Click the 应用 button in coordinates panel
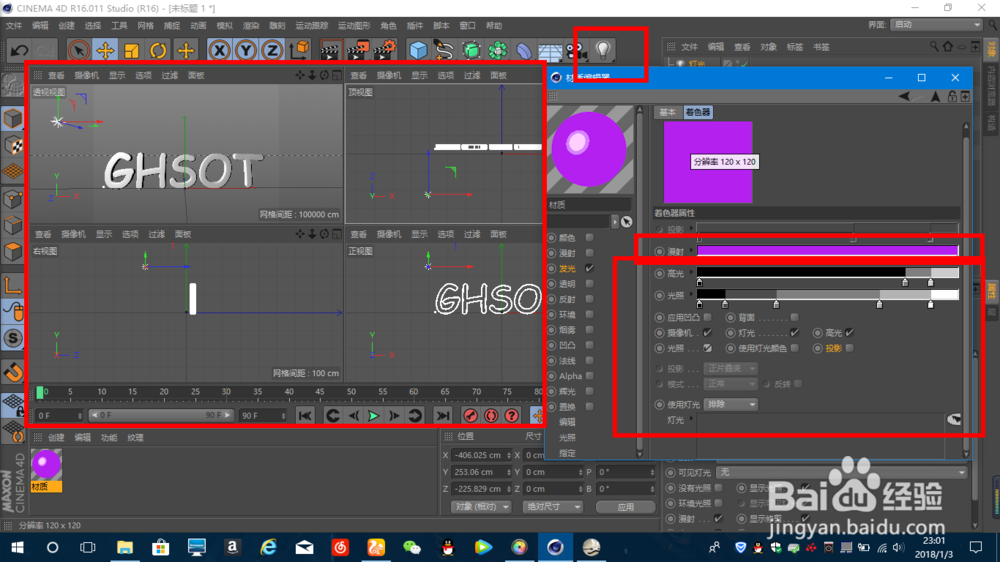 click(x=626, y=507)
